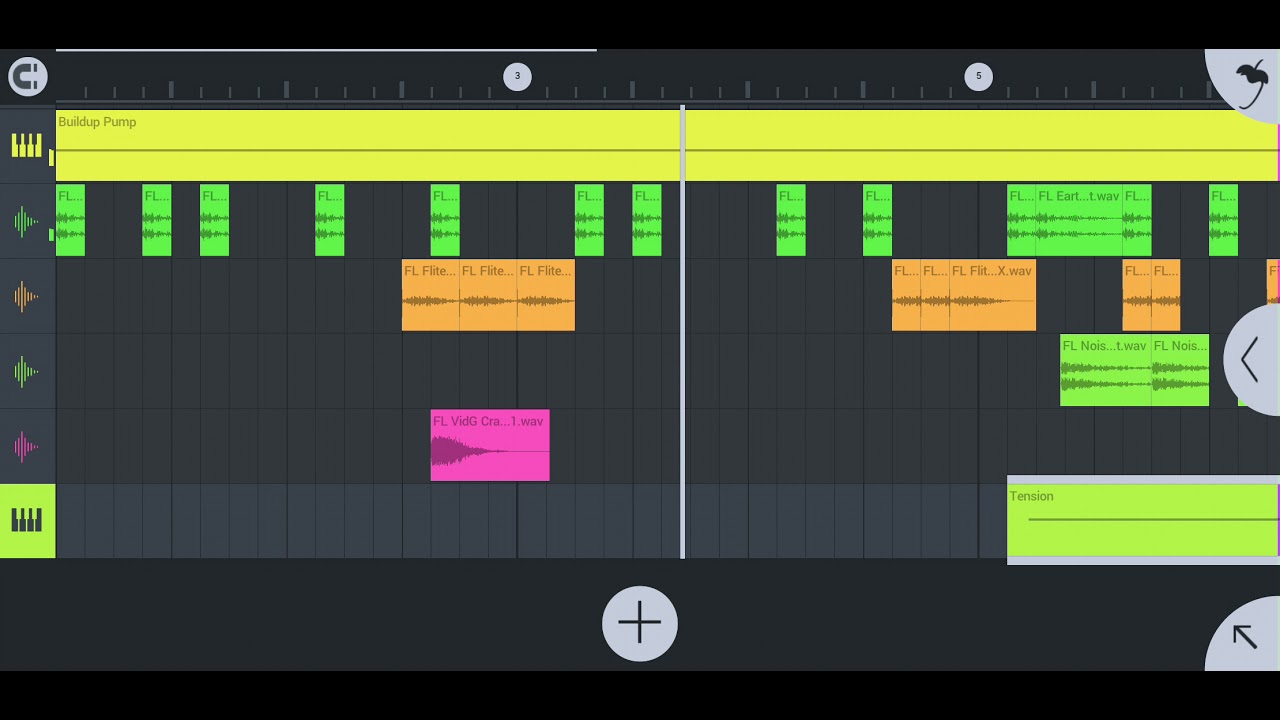Image resolution: width=1280 pixels, height=720 pixels.
Task: Jump to bar 5 marker in ruler
Action: click(x=978, y=76)
